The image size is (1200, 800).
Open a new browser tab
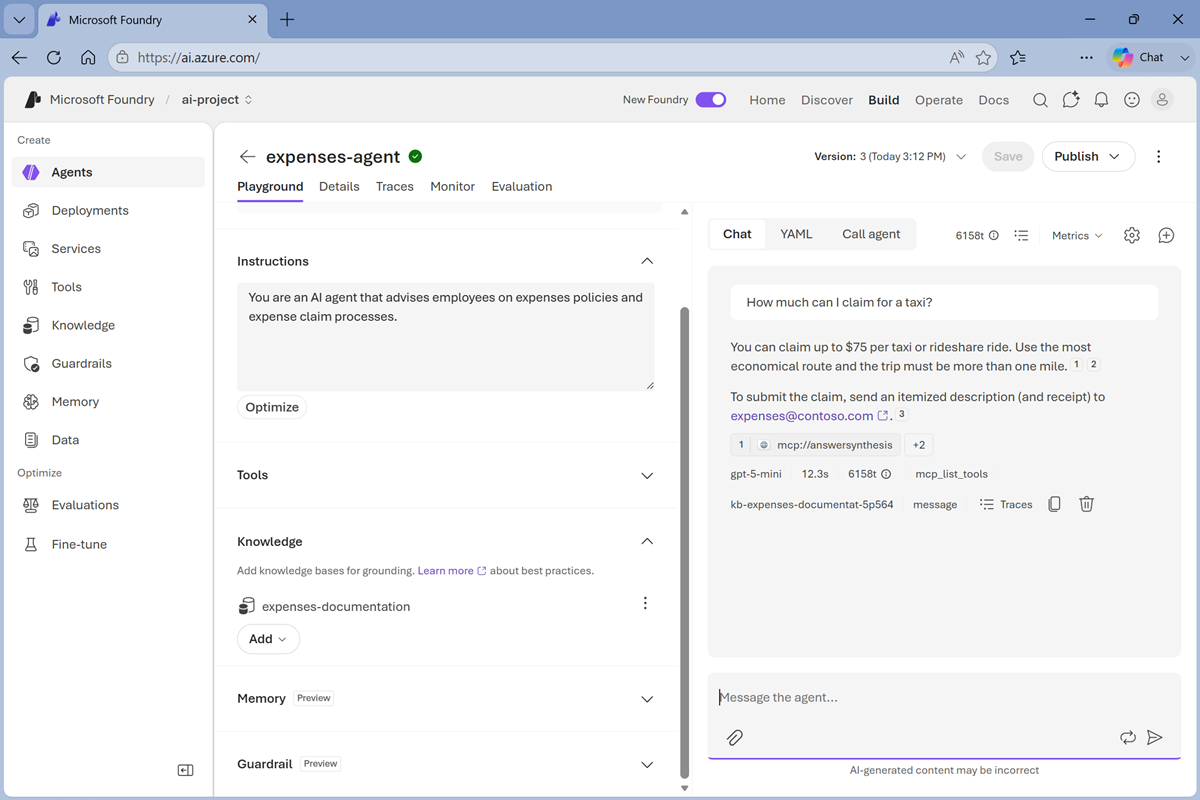click(x=287, y=20)
